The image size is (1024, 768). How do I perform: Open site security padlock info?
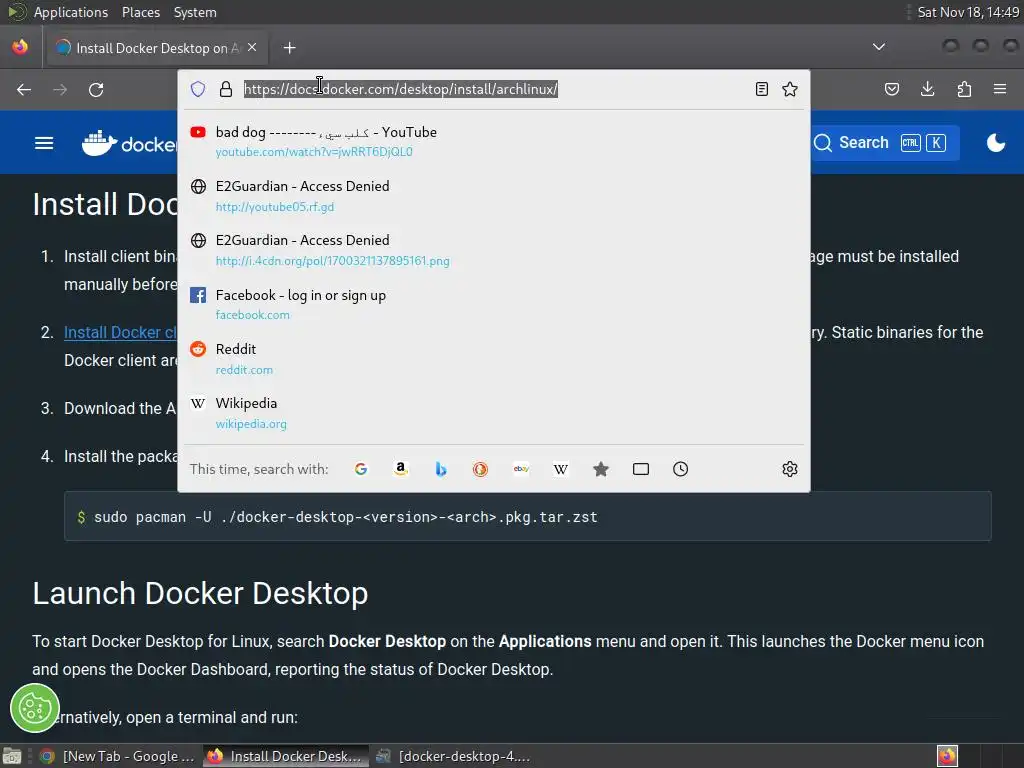[226, 89]
